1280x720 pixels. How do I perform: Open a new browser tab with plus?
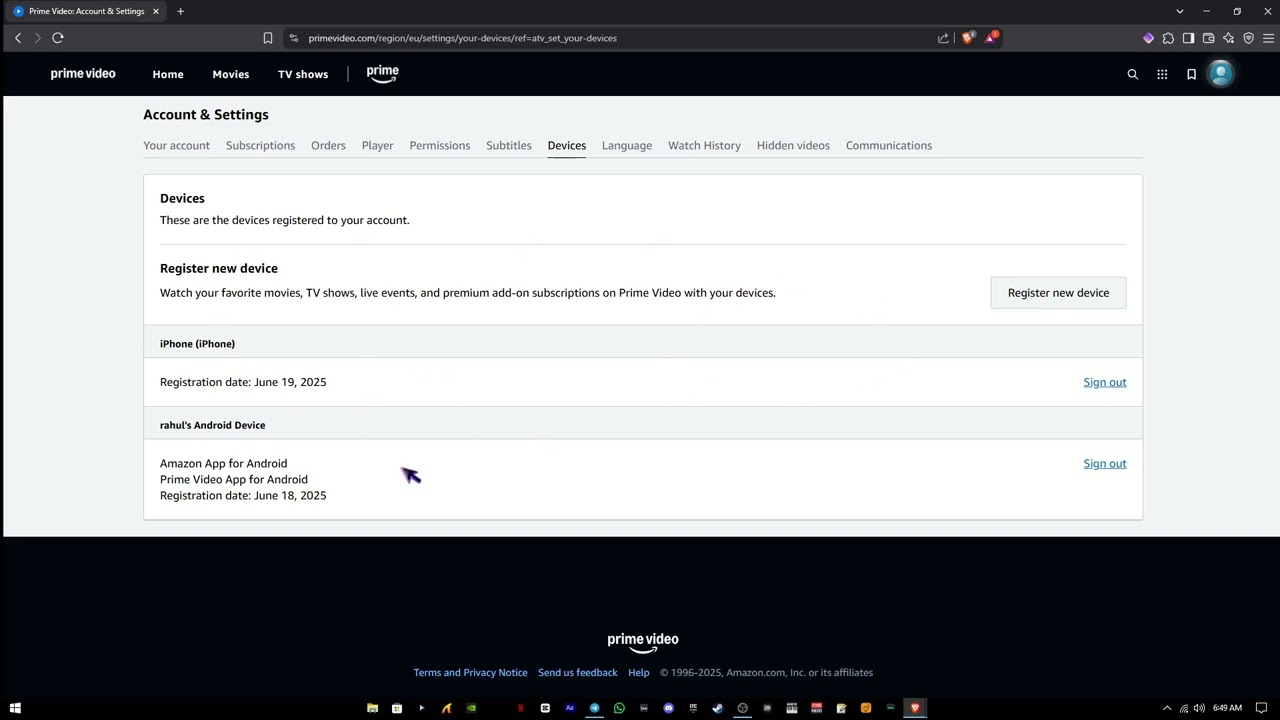pyautogui.click(x=180, y=11)
